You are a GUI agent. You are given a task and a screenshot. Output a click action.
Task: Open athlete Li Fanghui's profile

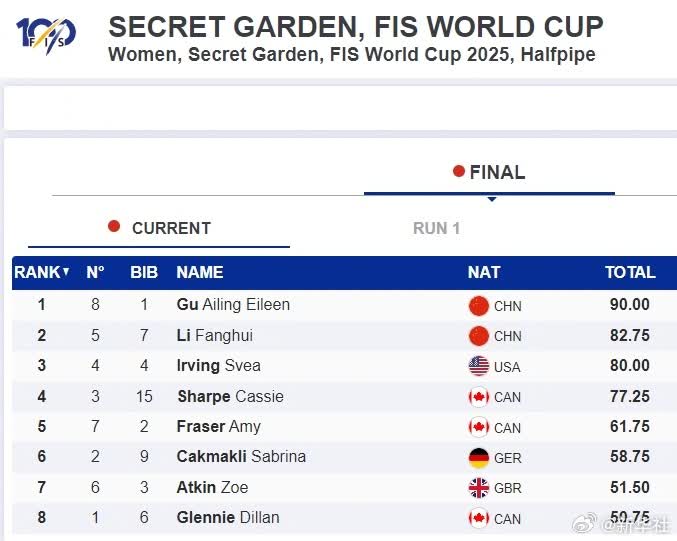pyautogui.click(x=214, y=335)
